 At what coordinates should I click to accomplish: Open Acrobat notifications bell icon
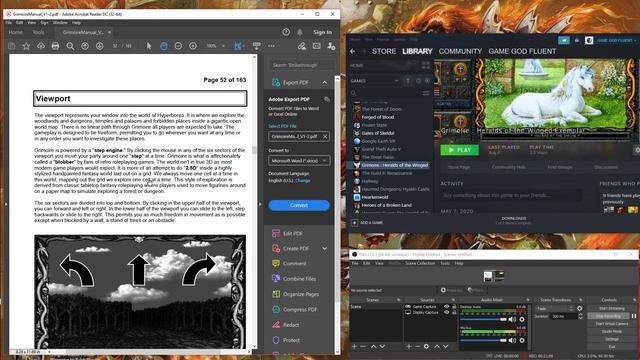(300, 32)
